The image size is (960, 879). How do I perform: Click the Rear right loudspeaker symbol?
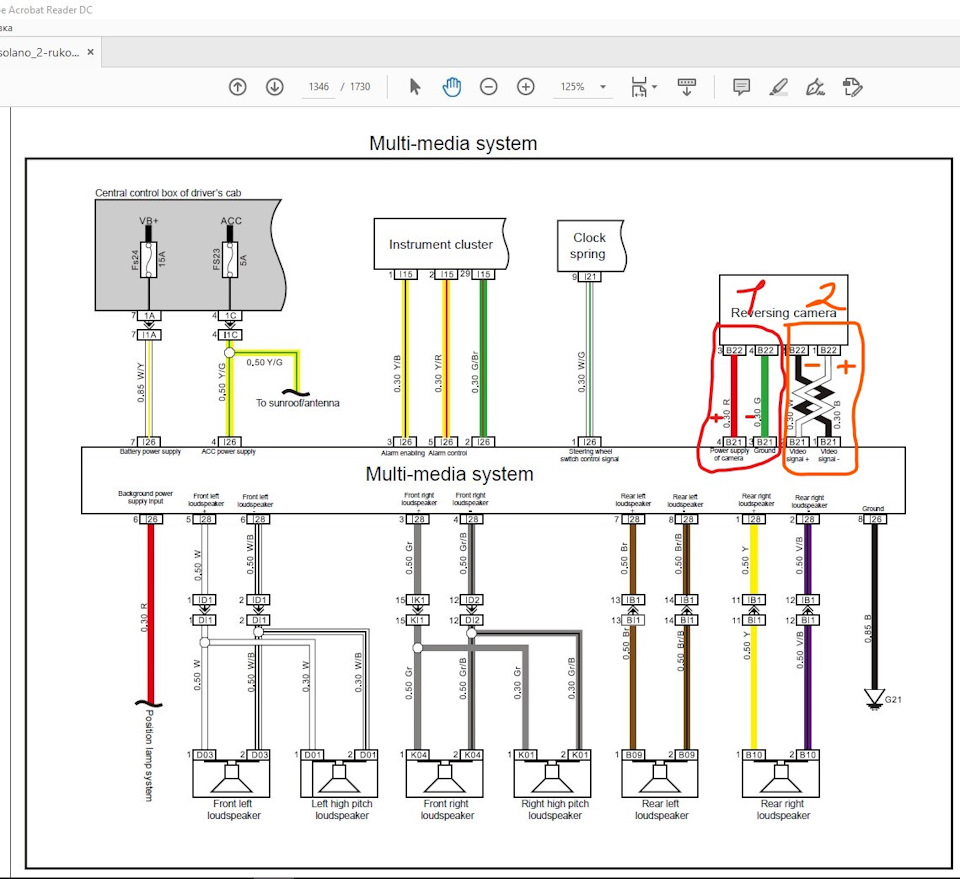[x=781, y=779]
